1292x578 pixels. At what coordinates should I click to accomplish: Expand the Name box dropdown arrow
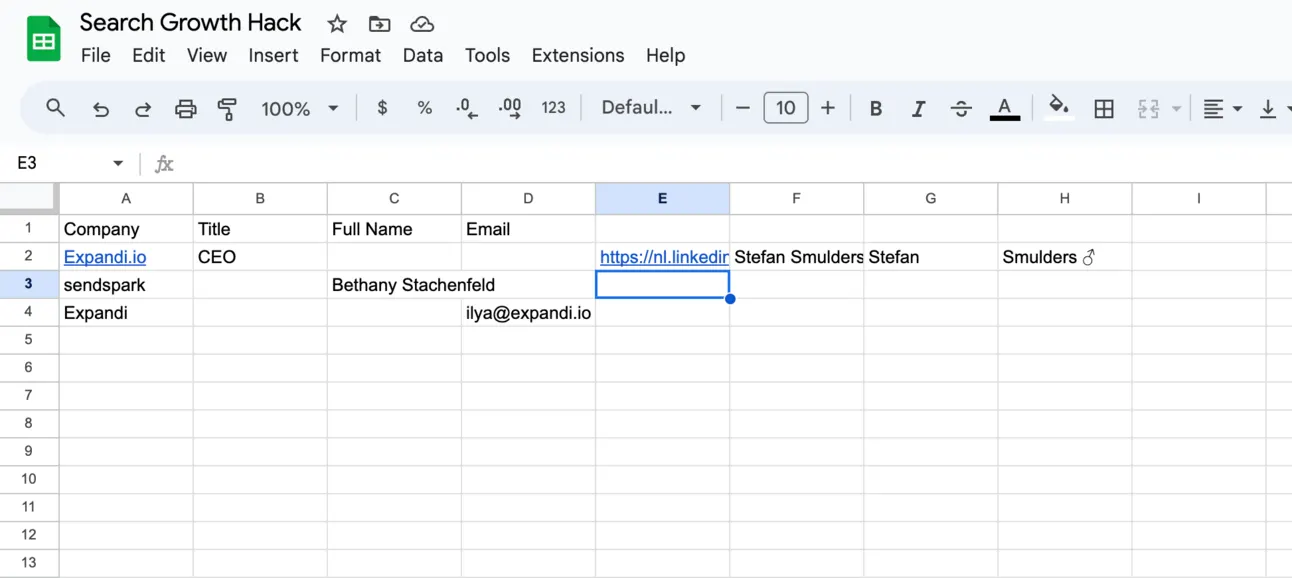[x=118, y=163]
